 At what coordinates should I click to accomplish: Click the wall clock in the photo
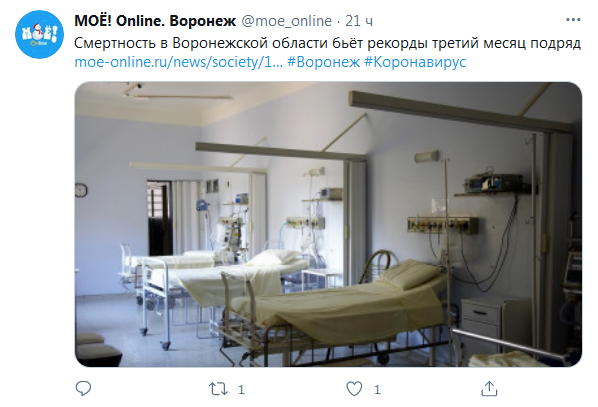click(x=81, y=190)
